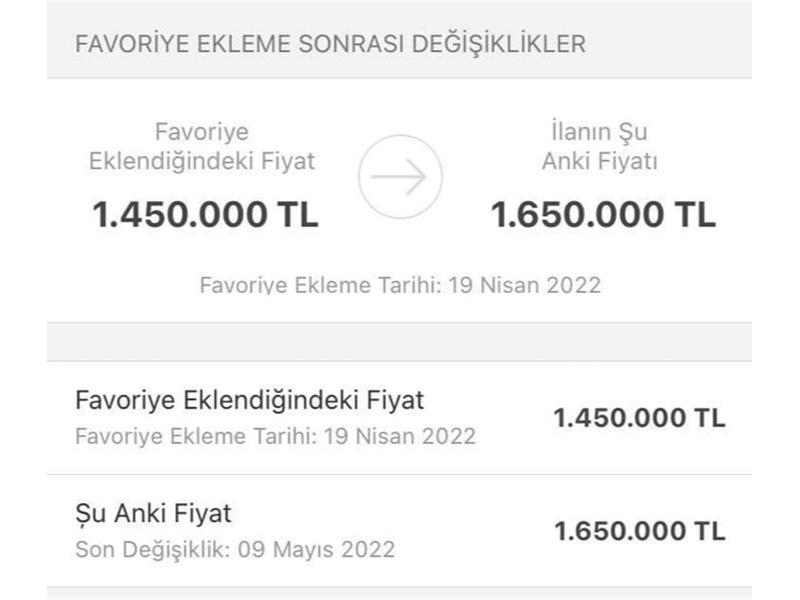Tap the large bold 1.650.000 TL price

click(x=603, y=214)
